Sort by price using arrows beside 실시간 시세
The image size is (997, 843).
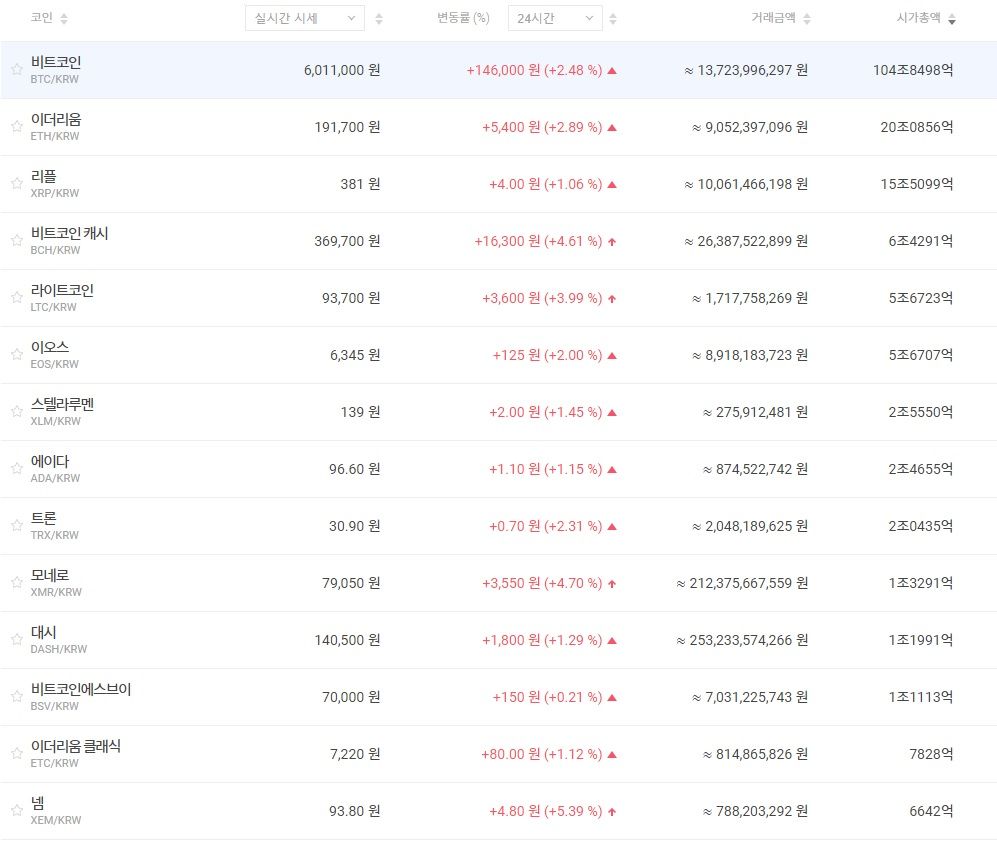click(379, 19)
